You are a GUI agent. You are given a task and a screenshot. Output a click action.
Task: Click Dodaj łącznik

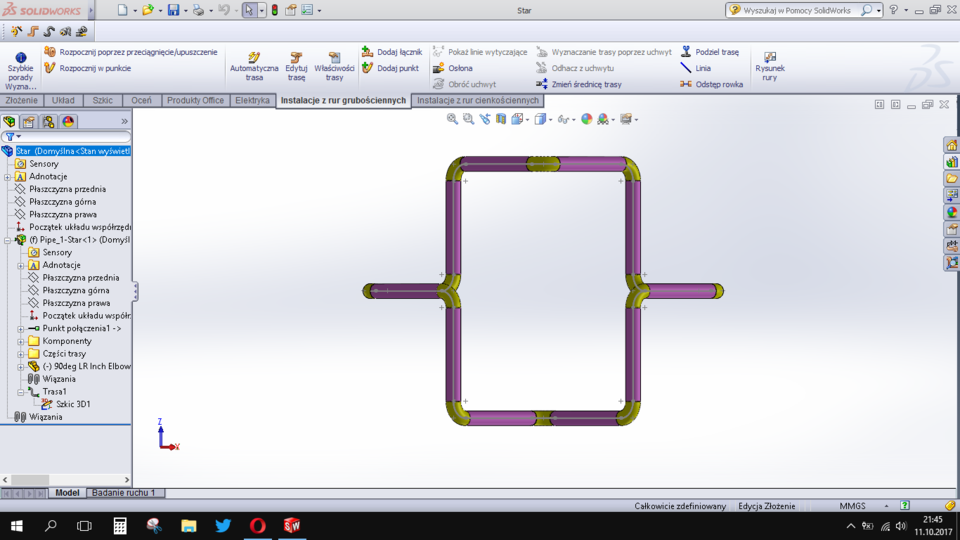(x=392, y=52)
